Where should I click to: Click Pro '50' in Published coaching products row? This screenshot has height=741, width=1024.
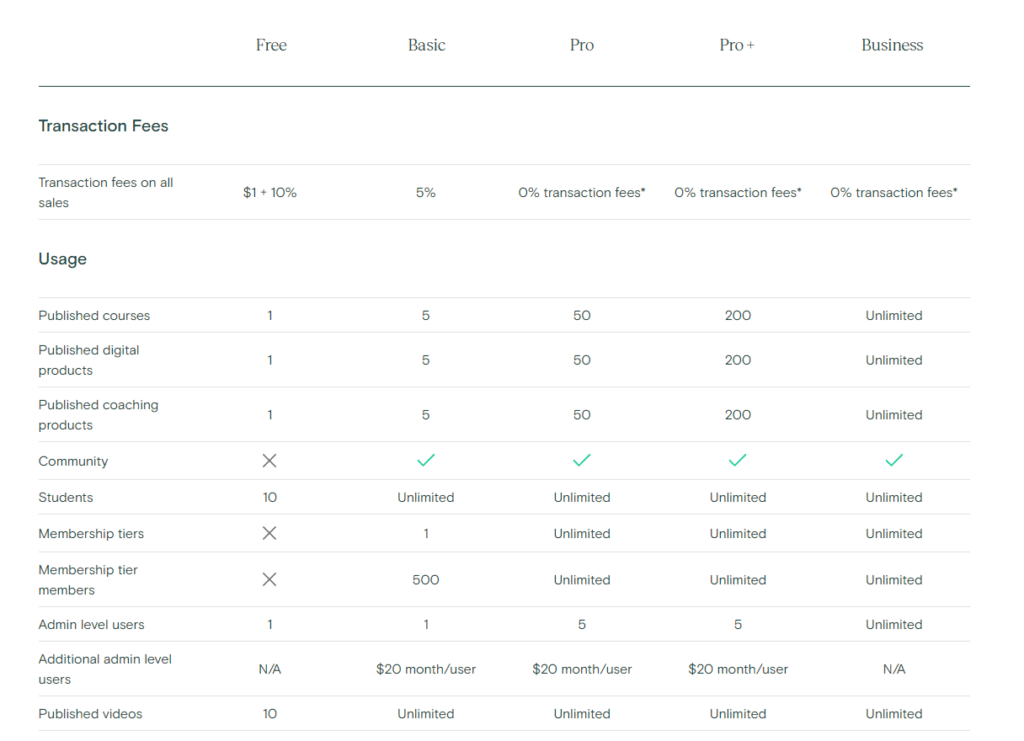point(582,415)
